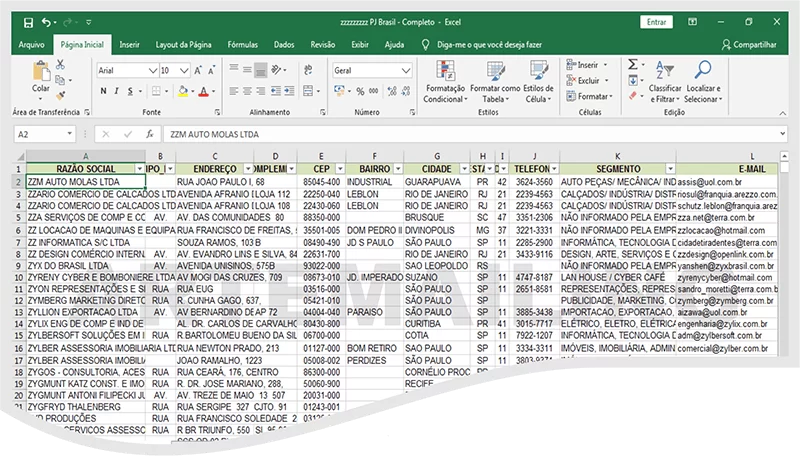The image size is (800, 456).
Task: Merge and center cells
Action: [308, 91]
